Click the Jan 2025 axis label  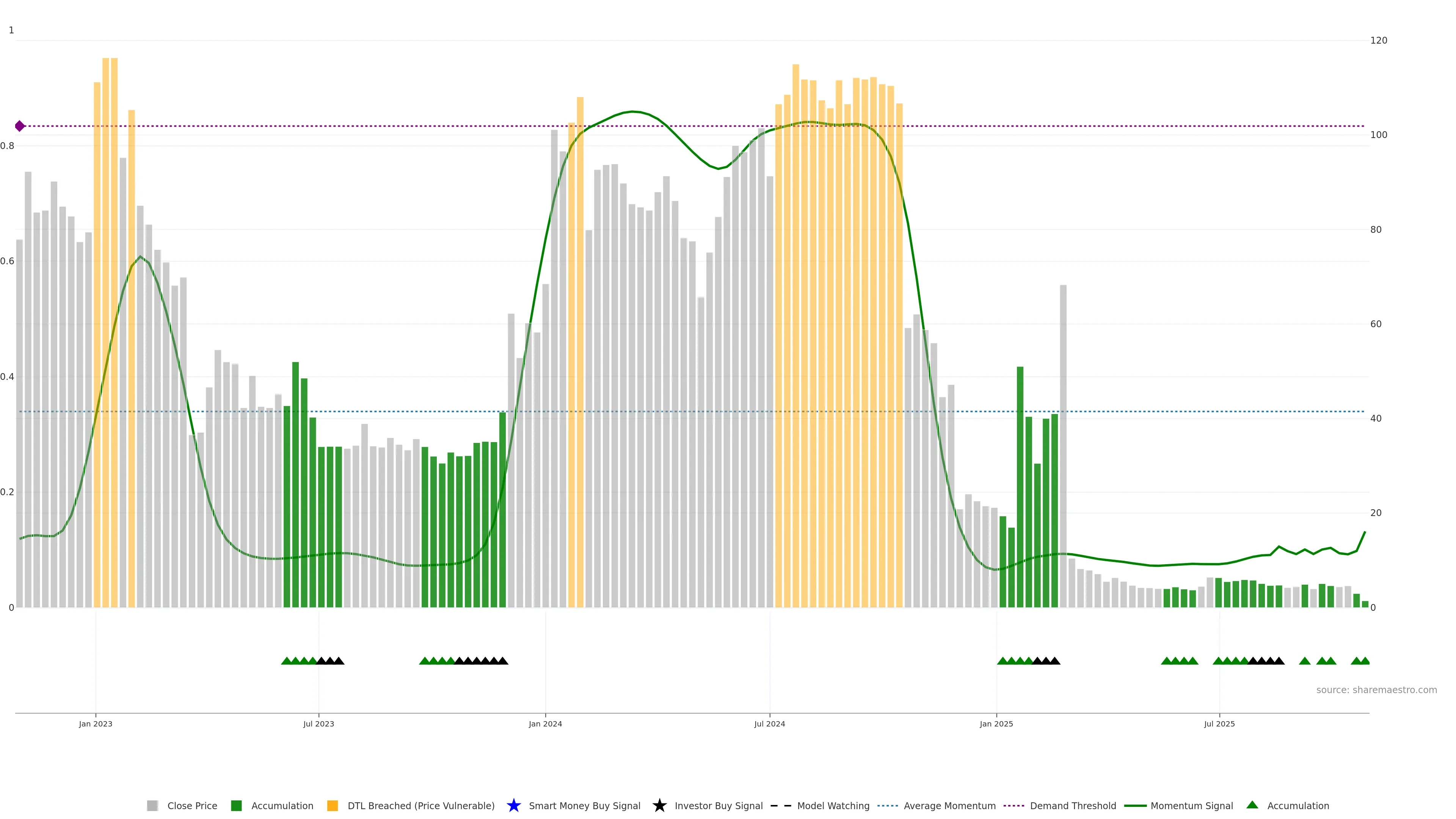996,723
